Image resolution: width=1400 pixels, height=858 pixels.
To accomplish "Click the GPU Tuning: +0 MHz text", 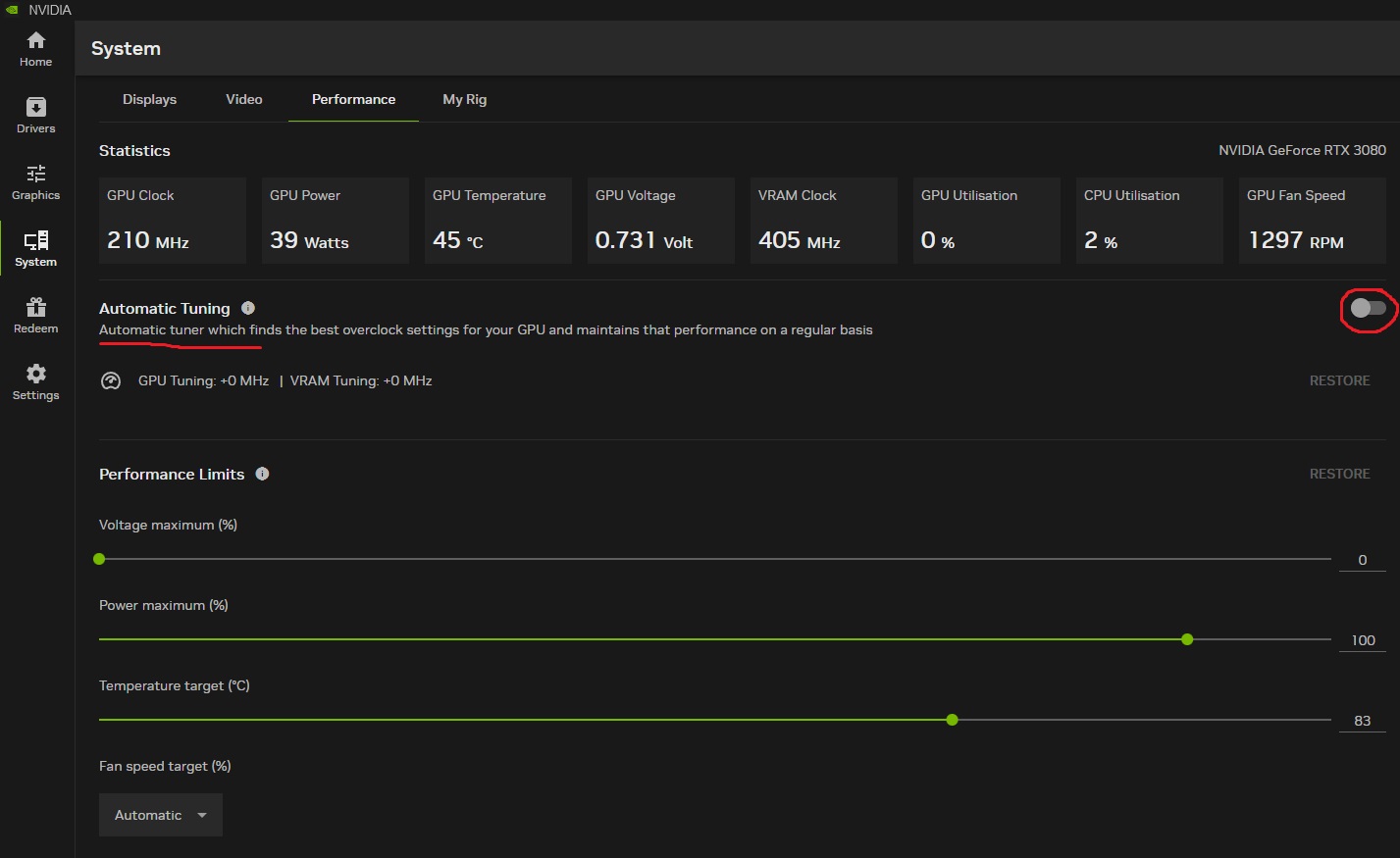I will click(203, 380).
